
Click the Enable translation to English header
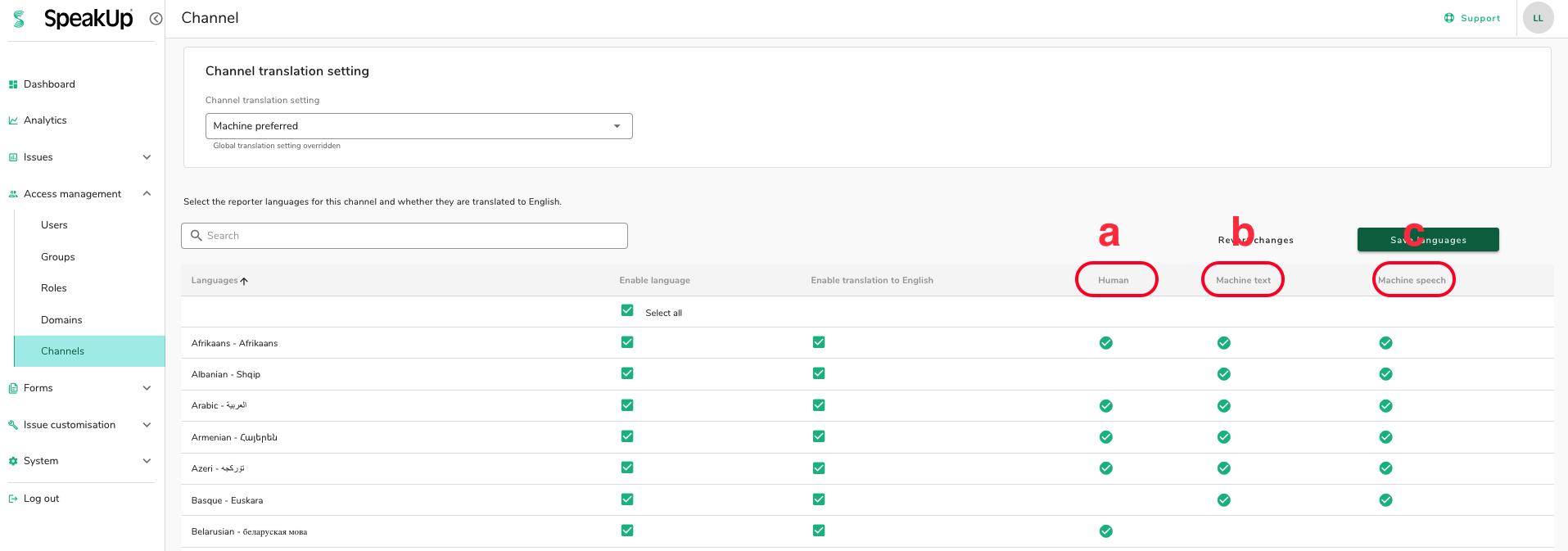(x=872, y=280)
